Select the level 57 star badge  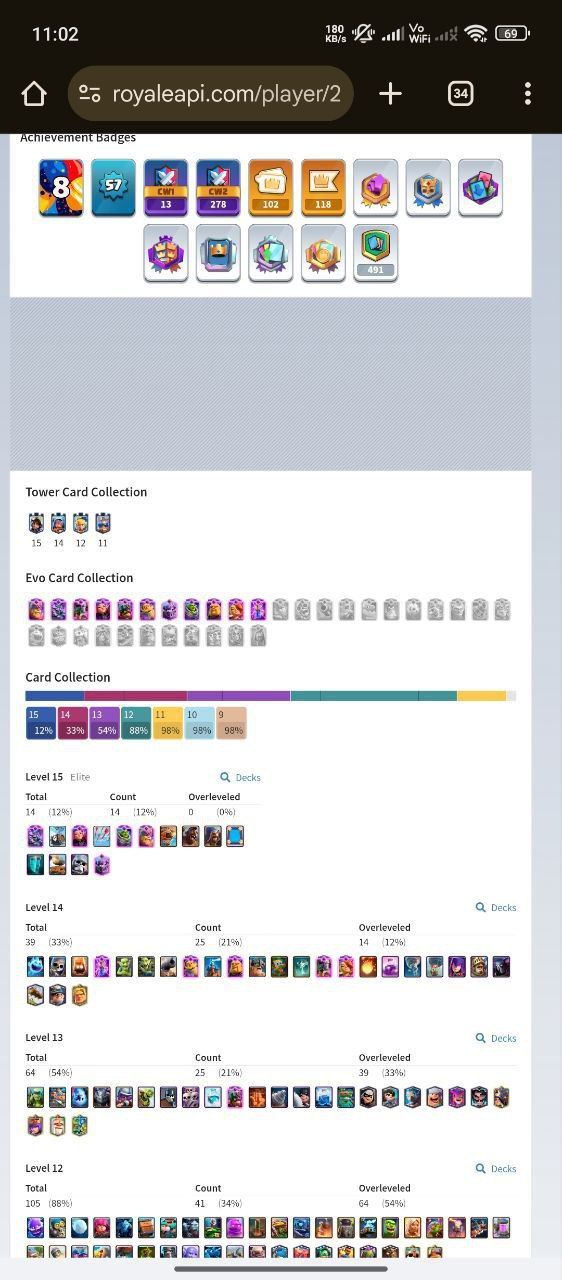pyautogui.click(x=113, y=188)
